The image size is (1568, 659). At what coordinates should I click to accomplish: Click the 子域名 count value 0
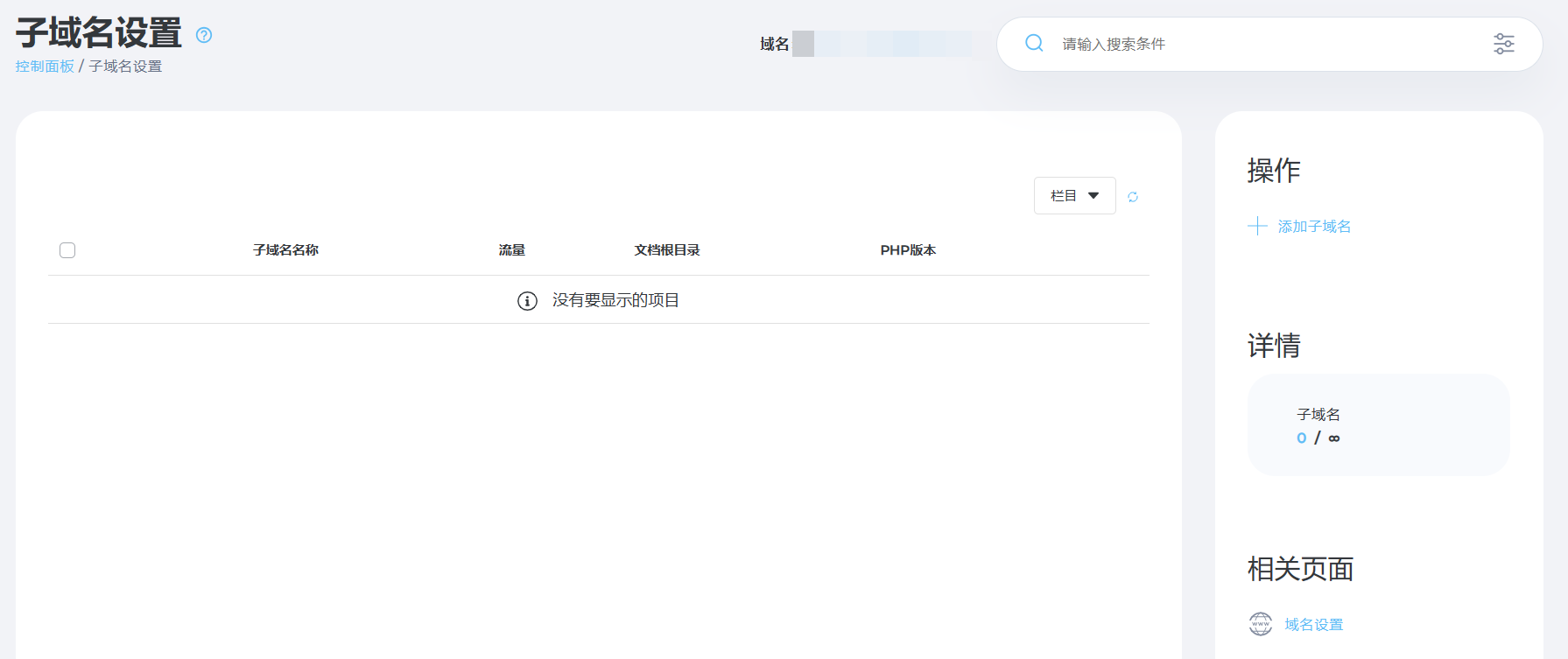1302,438
